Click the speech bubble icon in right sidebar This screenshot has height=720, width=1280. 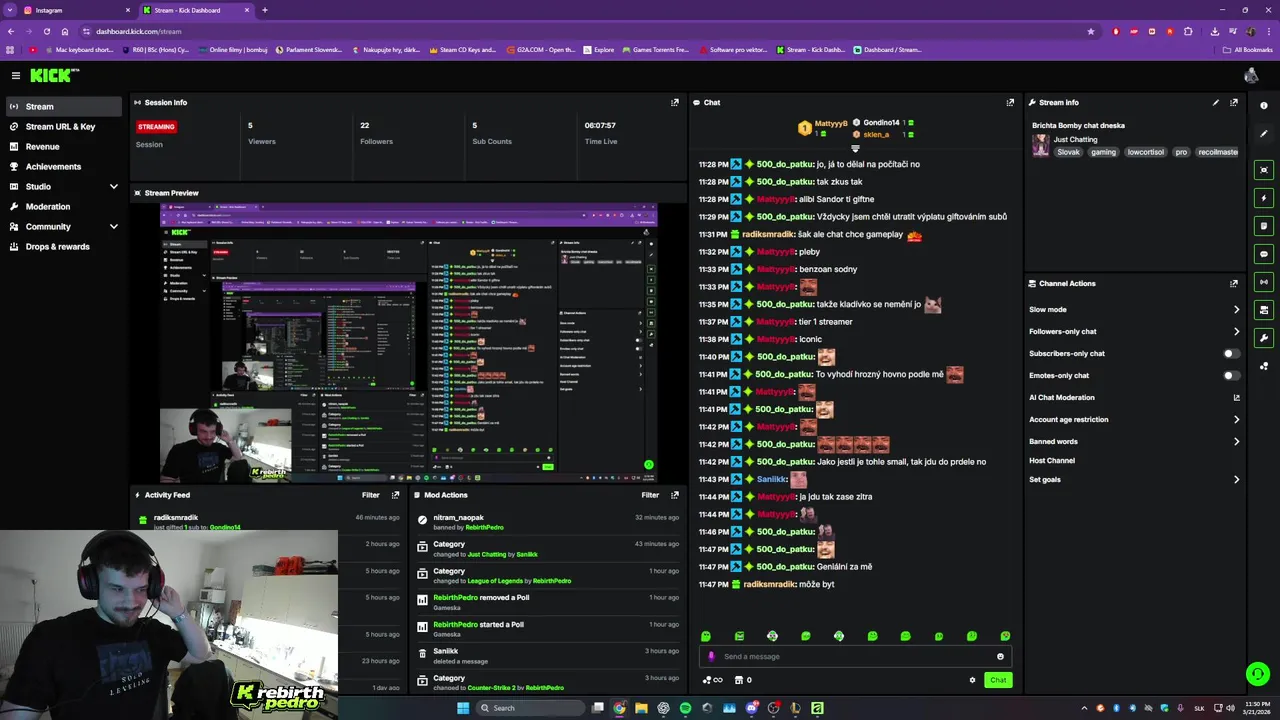(x=1264, y=254)
